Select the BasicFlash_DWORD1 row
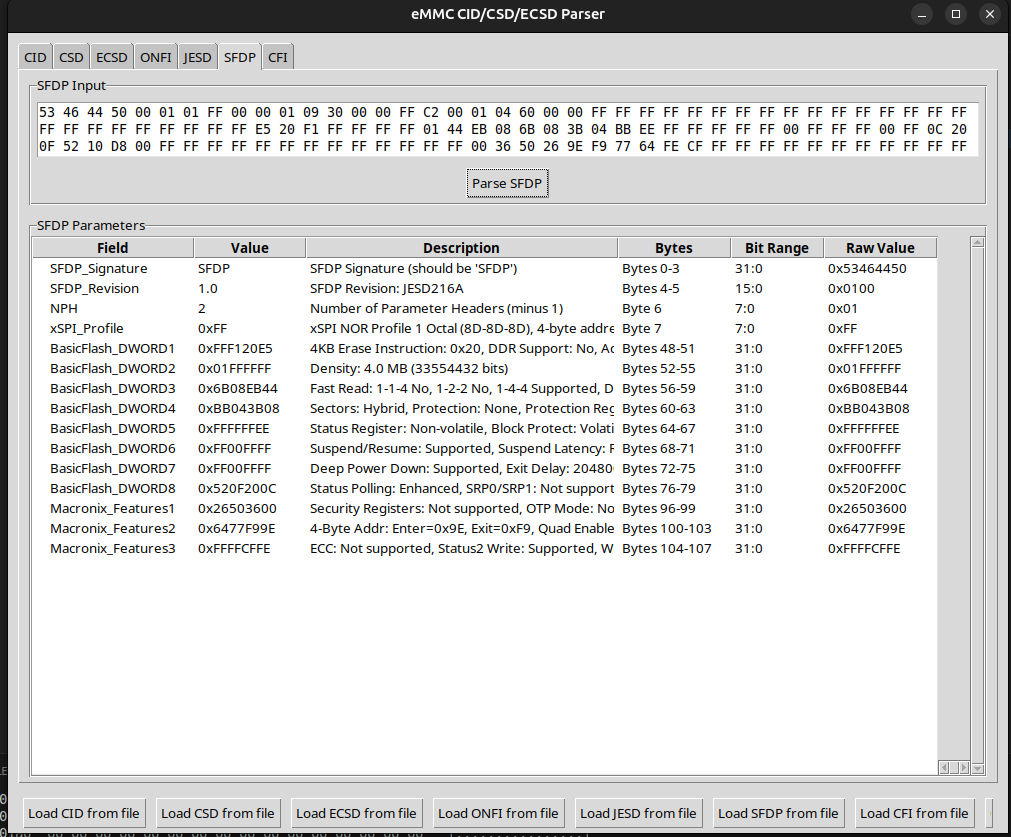Viewport: 1011px width, 837px height. pos(484,348)
